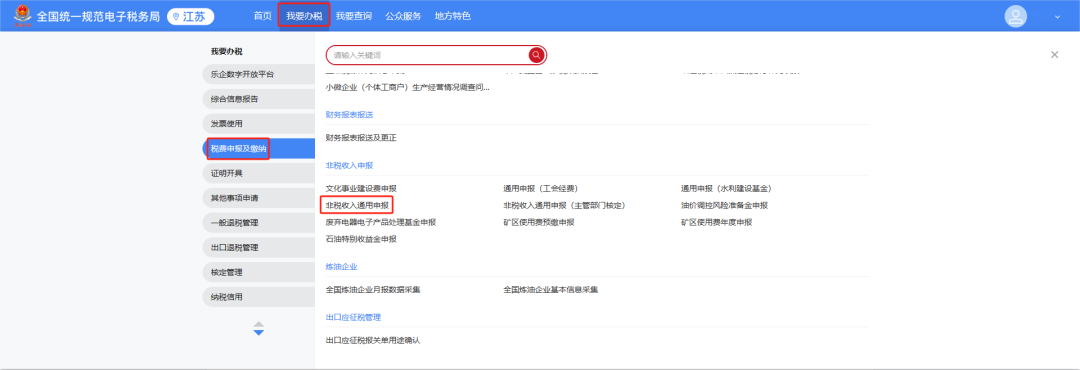Open 非税收入通用申报(主管部门核定) link

point(564,205)
